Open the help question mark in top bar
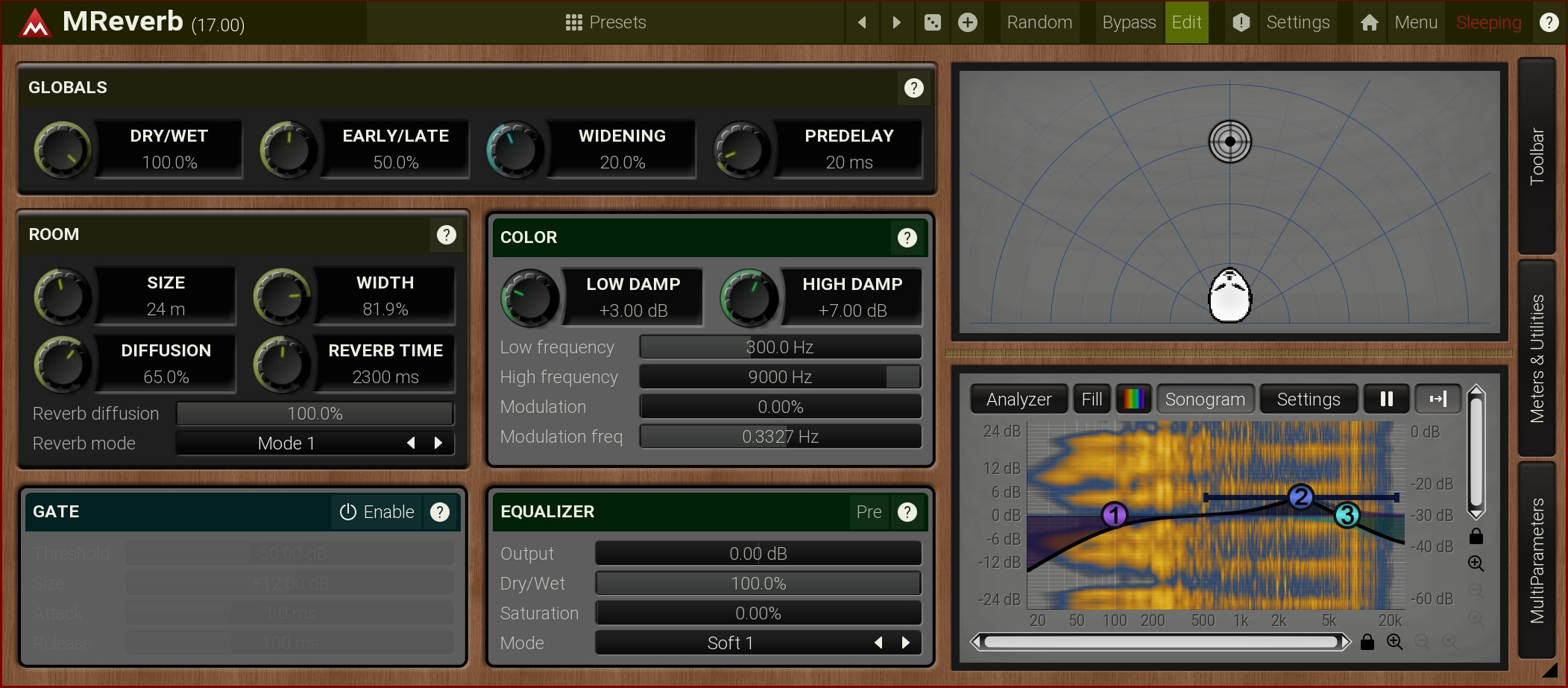 point(1549,22)
